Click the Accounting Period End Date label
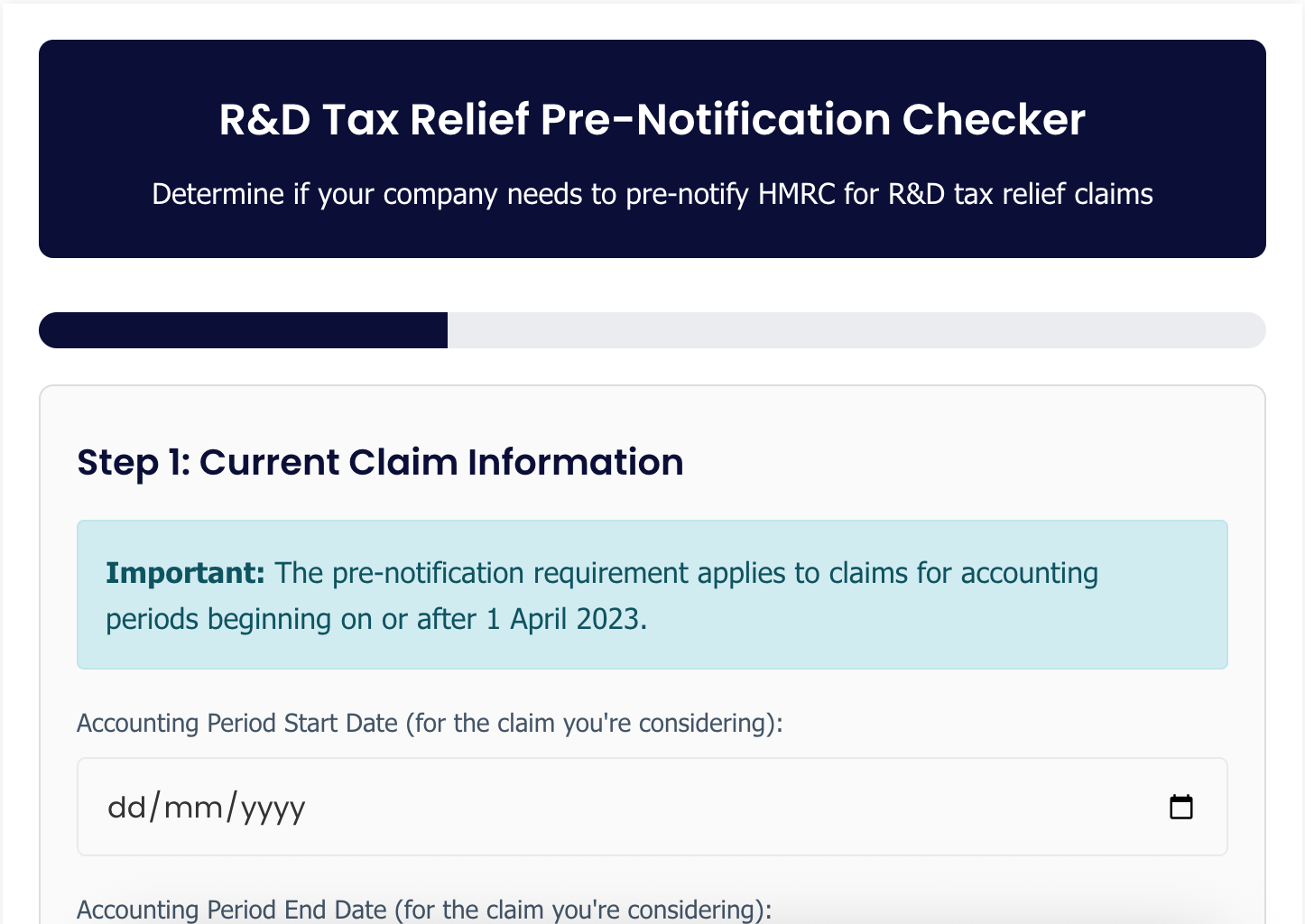Image resolution: width=1305 pixels, height=924 pixels. tap(424, 909)
